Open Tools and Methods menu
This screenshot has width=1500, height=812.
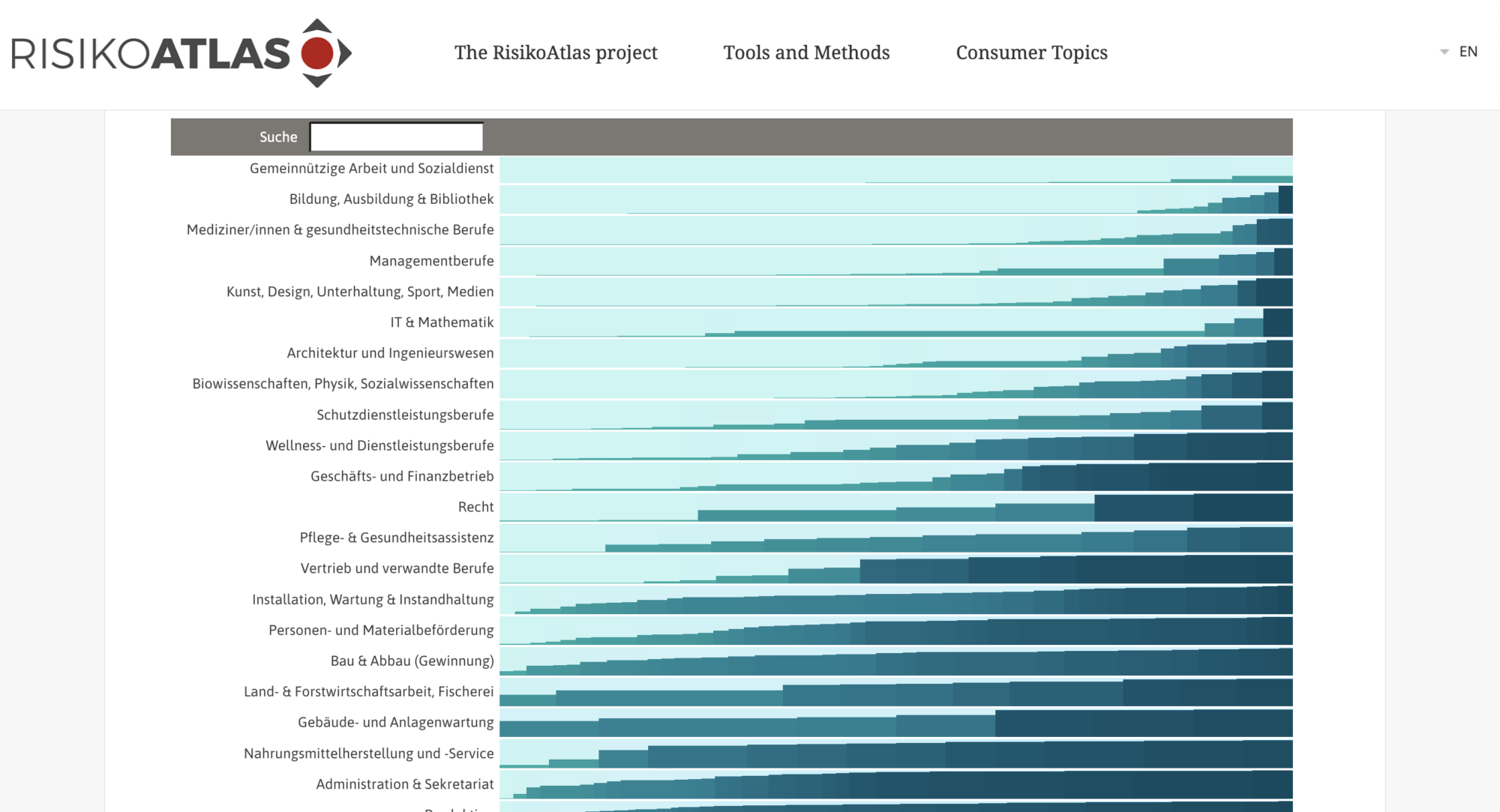click(806, 52)
